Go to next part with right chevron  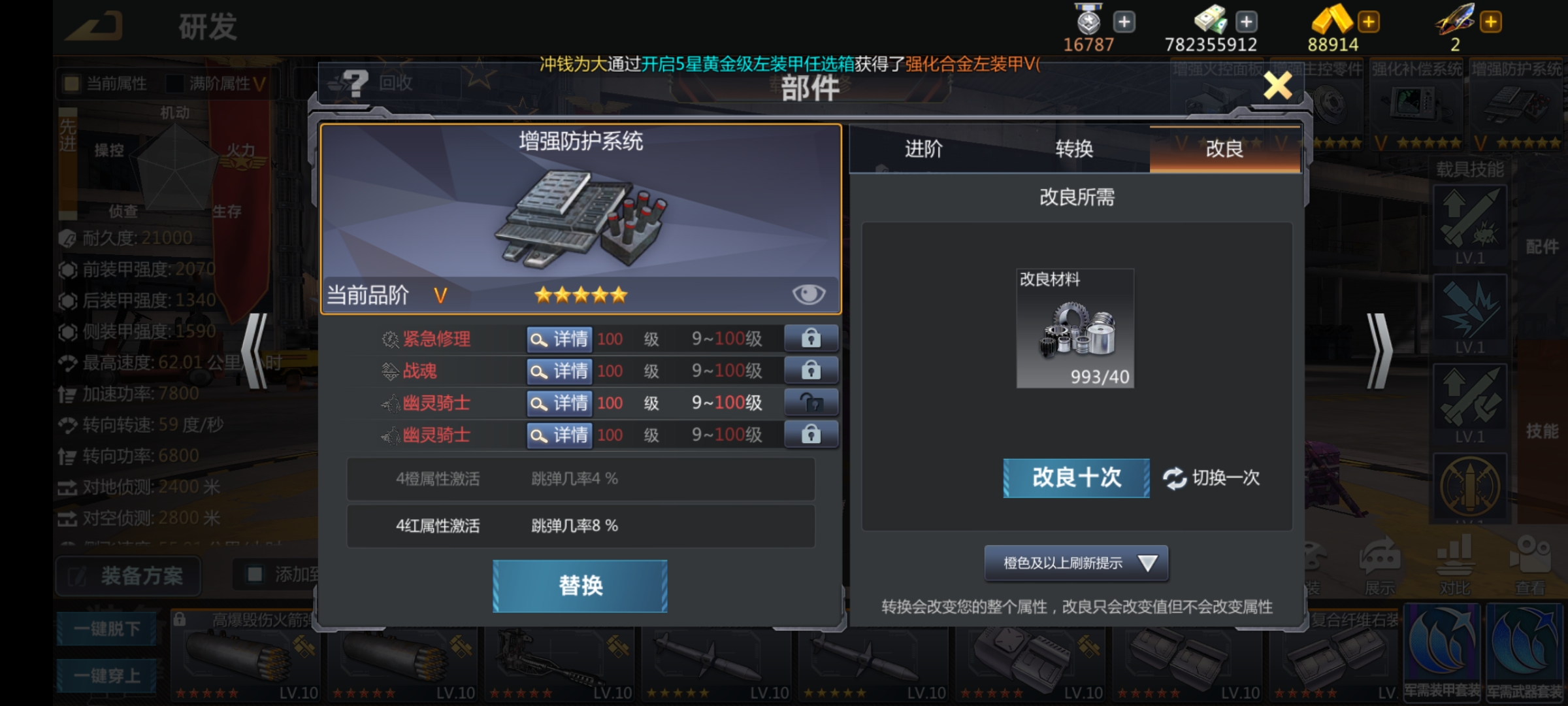1380,351
